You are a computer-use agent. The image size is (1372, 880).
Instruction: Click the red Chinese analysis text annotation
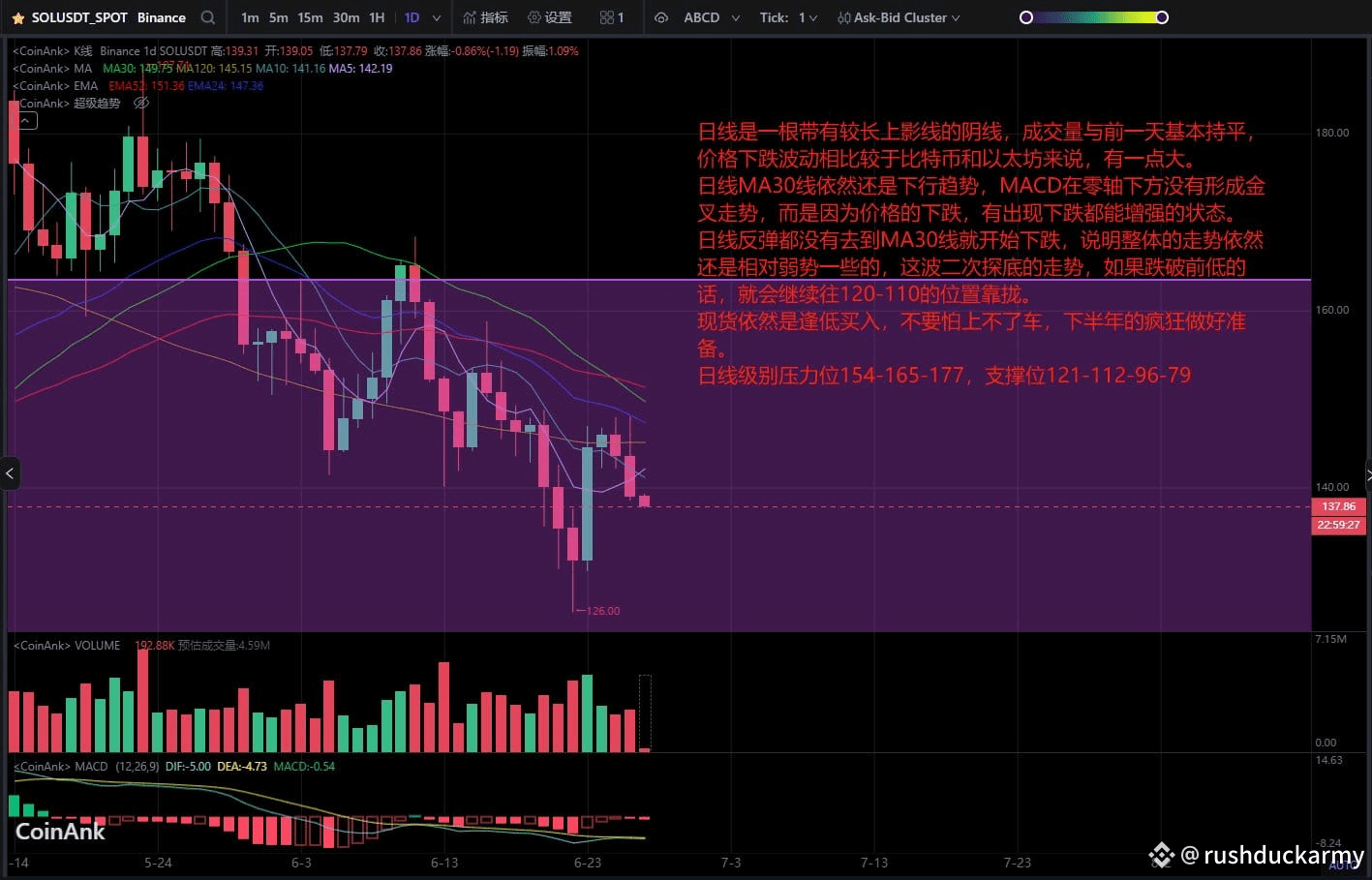(981, 254)
